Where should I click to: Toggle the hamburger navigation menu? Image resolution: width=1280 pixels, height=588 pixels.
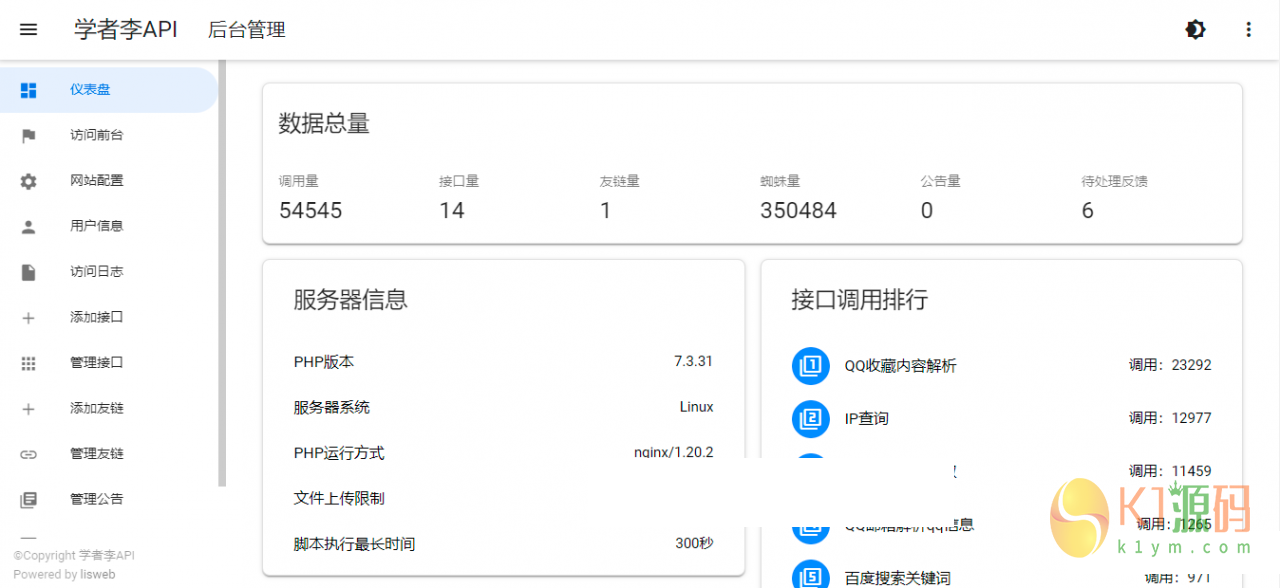click(28, 30)
